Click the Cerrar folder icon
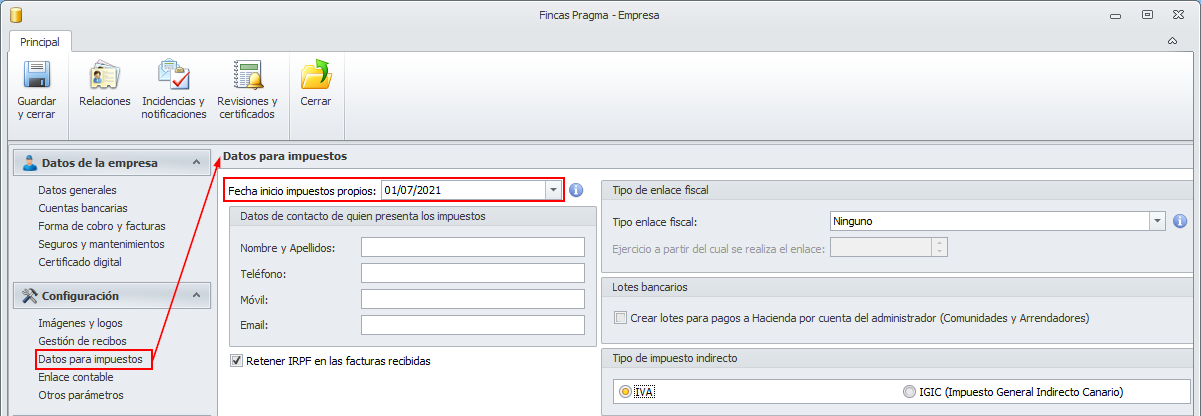Image resolution: width=1201 pixels, height=416 pixels. click(x=316, y=77)
